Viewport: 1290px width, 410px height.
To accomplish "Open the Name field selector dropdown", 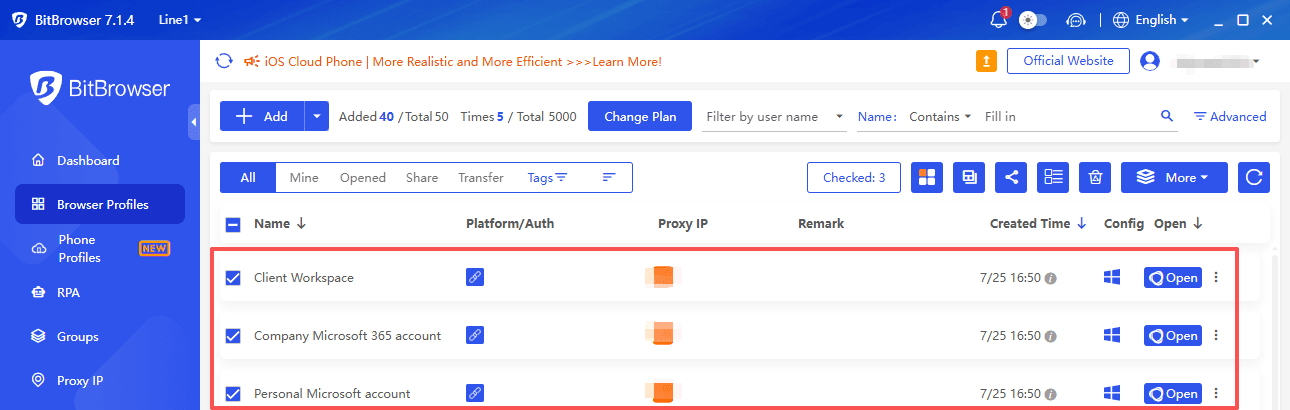I will (877, 117).
